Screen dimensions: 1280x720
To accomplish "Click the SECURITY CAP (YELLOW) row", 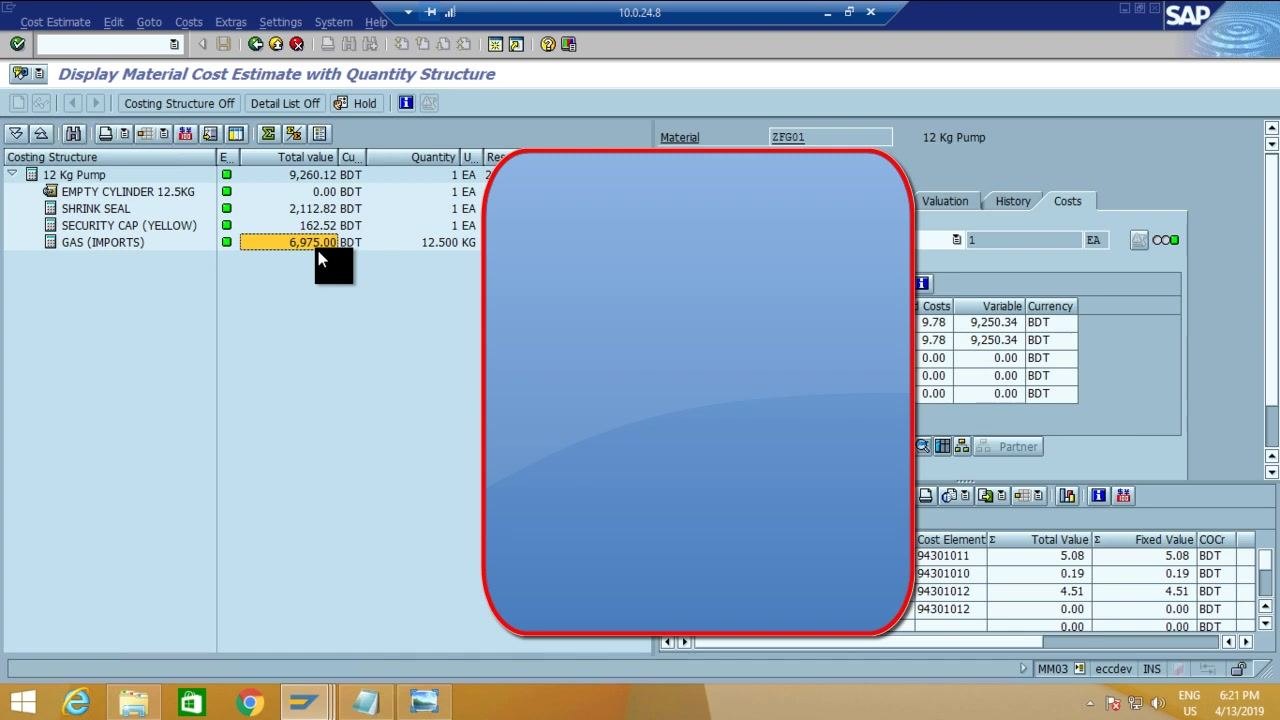I will [128, 225].
